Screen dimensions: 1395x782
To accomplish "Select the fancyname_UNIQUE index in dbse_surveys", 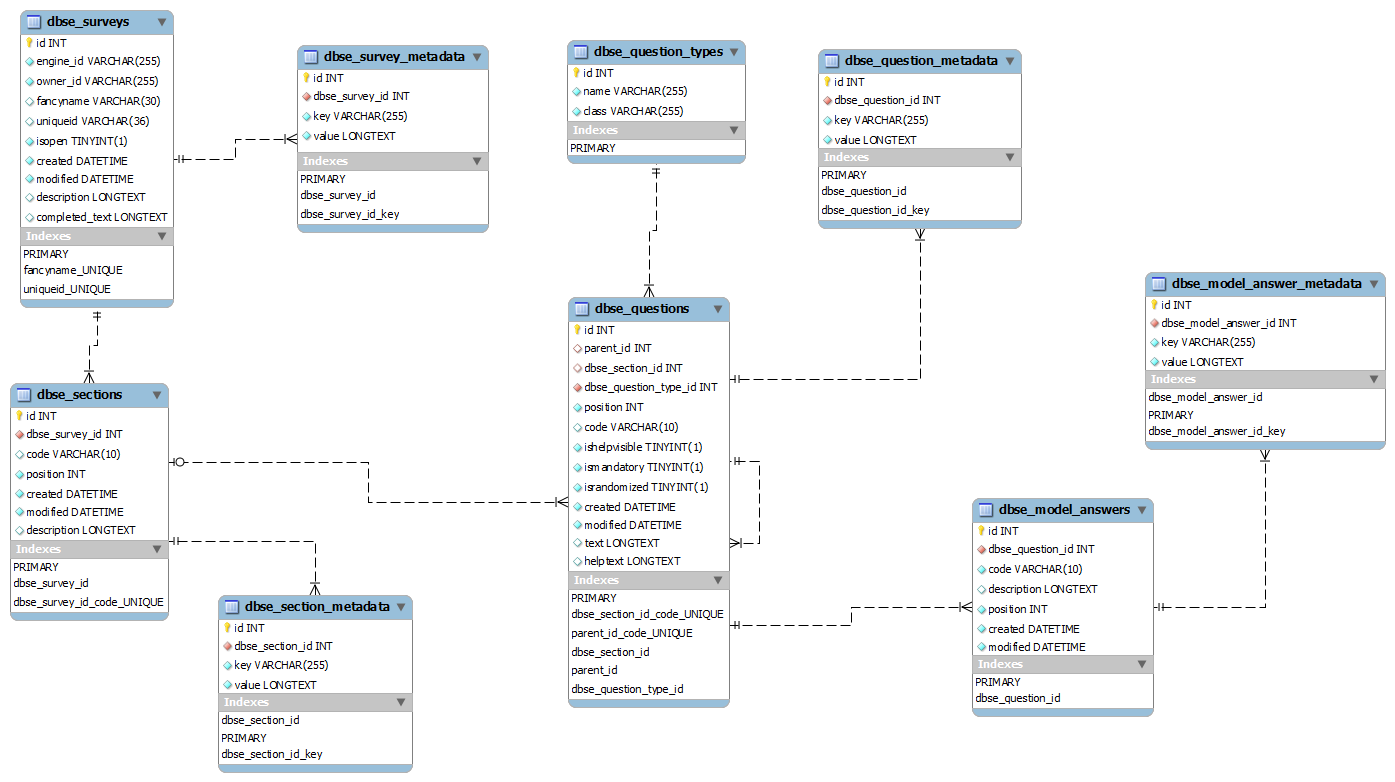I will pyautogui.click(x=73, y=270).
